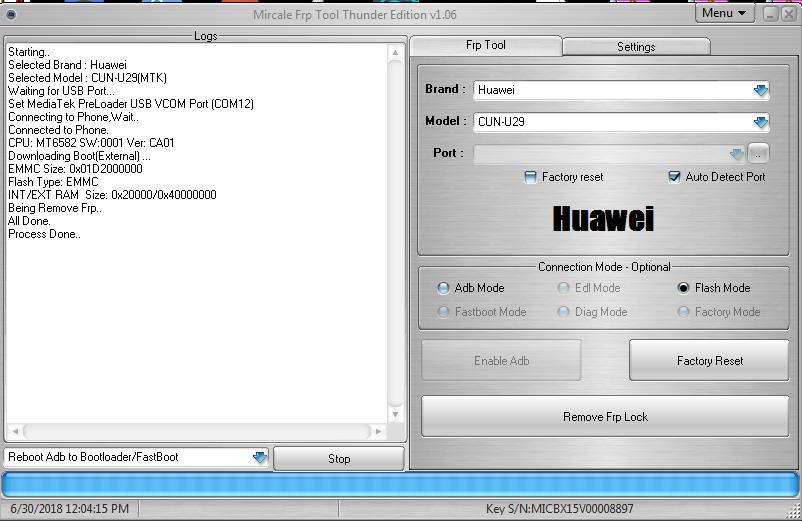This screenshot has height=521, width=802.
Task: Close the Miracle Frp Tool window
Action: (x=789, y=14)
